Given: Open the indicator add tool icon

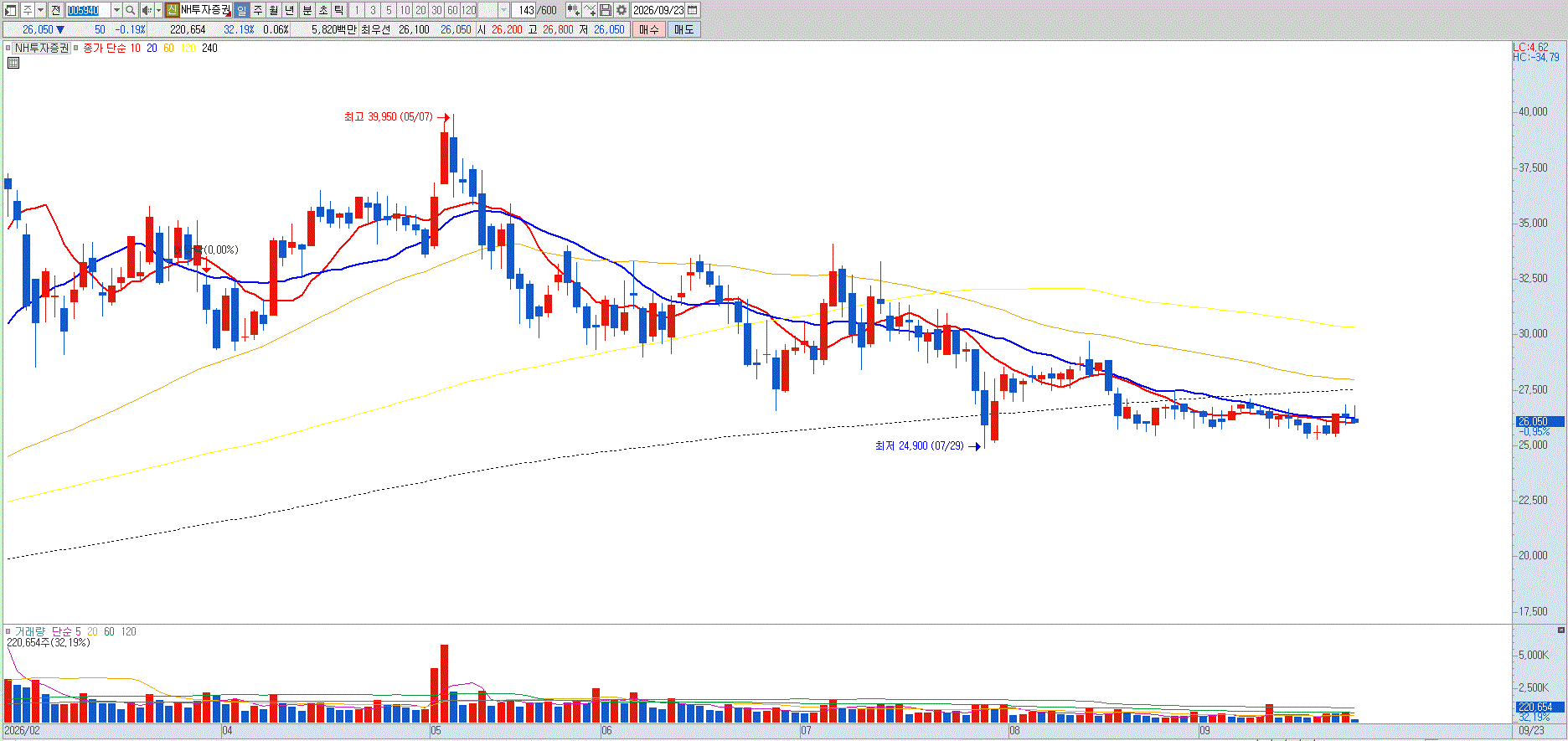Looking at the screenshot, I should tap(573, 10).
